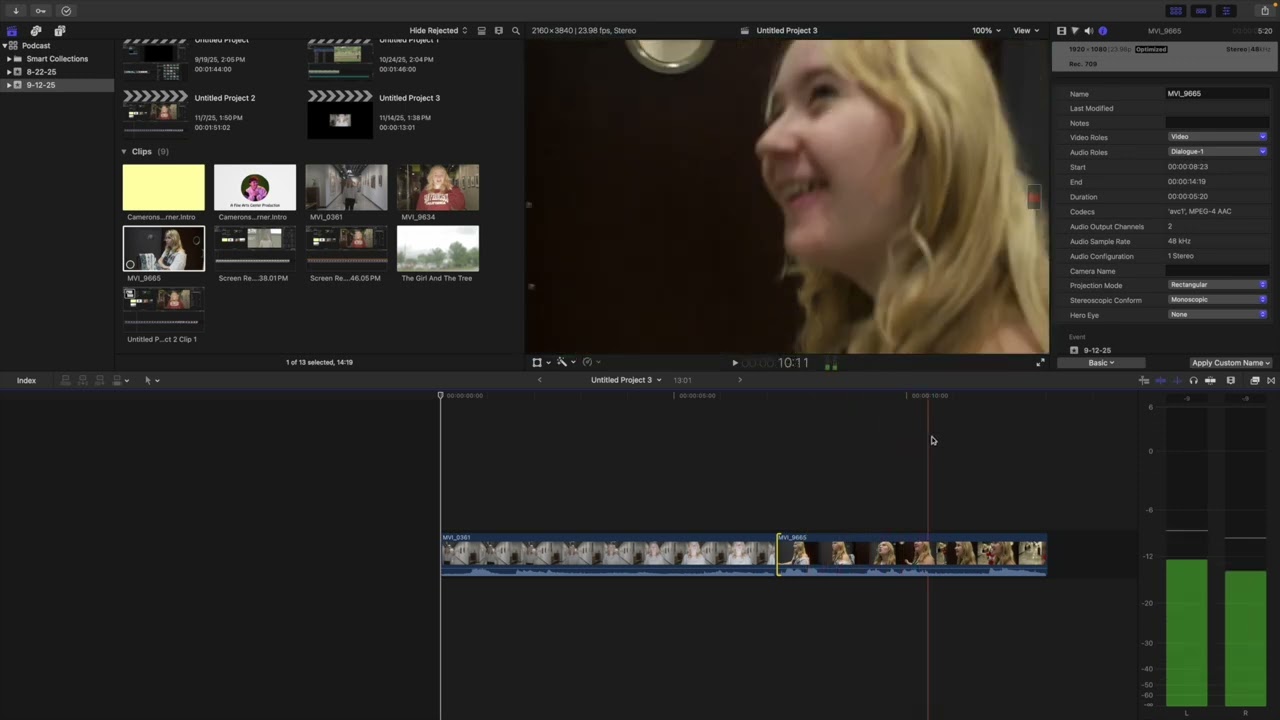Open the retime speedometer menu
Image resolution: width=1280 pixels, height=720 pixels.
click(x=590, y=363)
